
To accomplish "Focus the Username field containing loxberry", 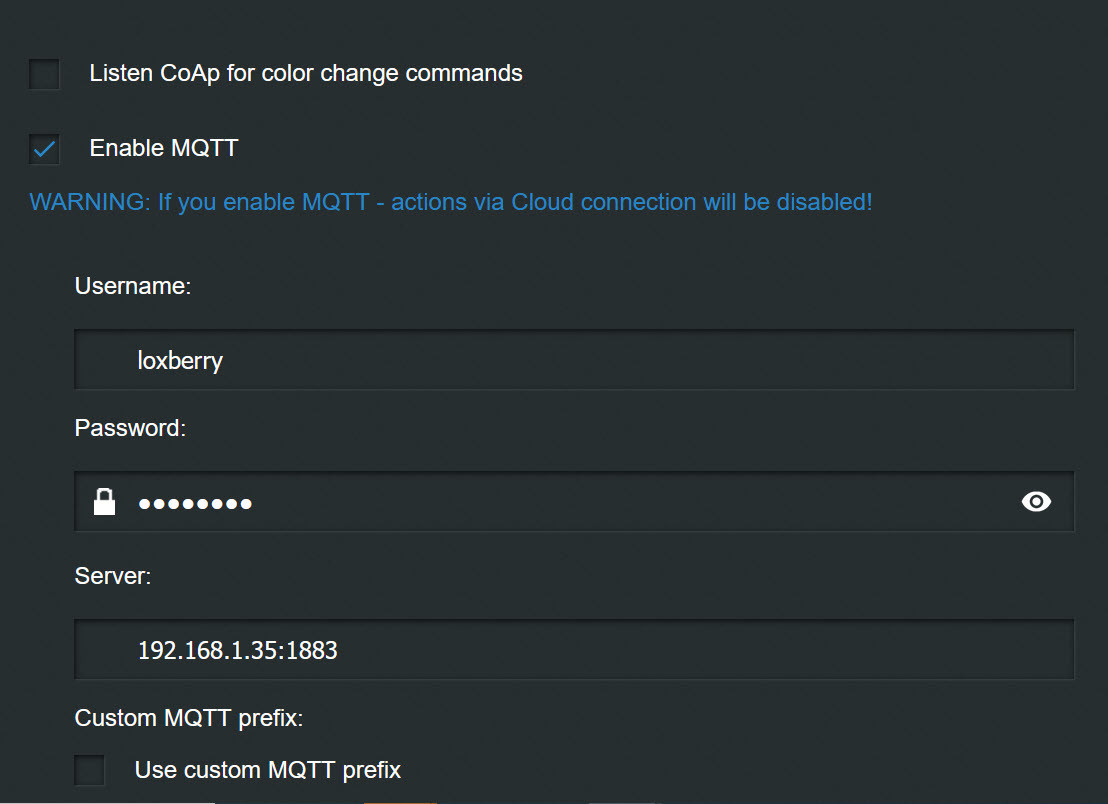I will click(x=574, y=360).
